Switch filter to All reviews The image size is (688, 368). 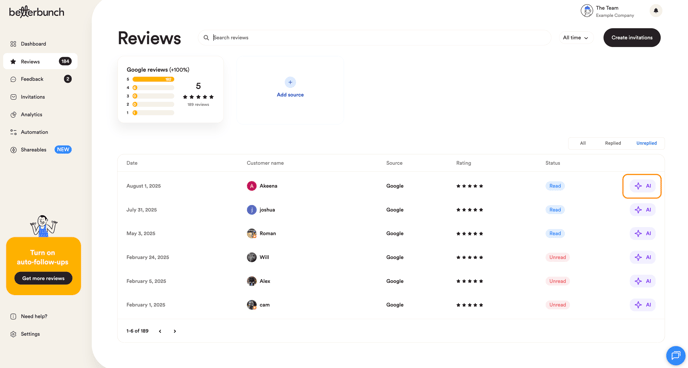[583, 143]
